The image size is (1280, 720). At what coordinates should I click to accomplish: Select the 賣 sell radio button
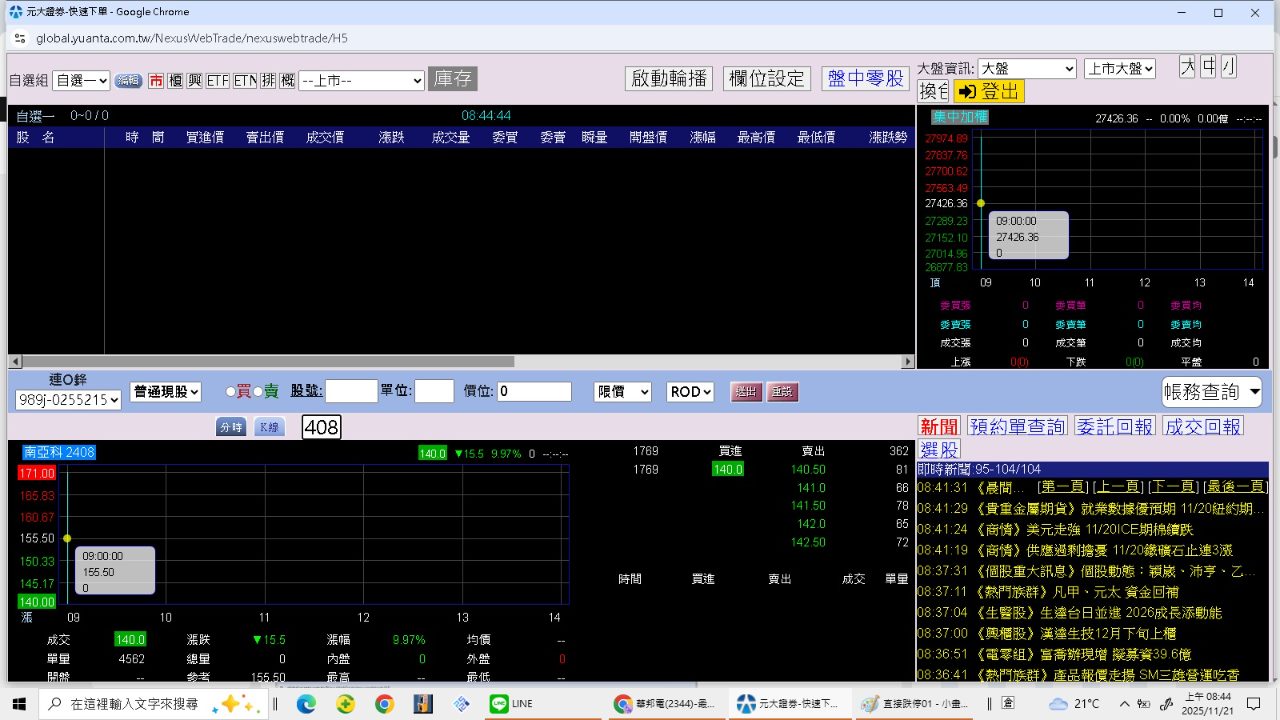pos(258,392)
